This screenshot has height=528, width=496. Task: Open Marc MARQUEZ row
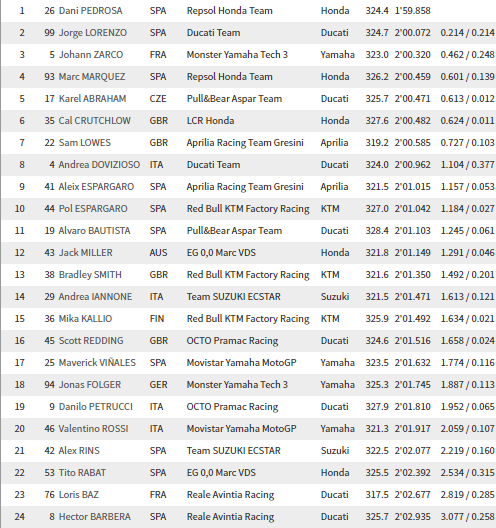coord(249,77)
